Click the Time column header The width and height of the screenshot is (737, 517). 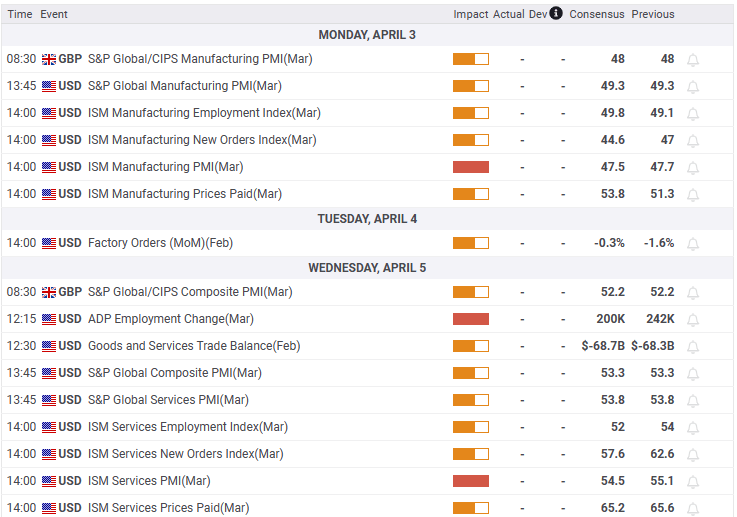coord(20,14)
